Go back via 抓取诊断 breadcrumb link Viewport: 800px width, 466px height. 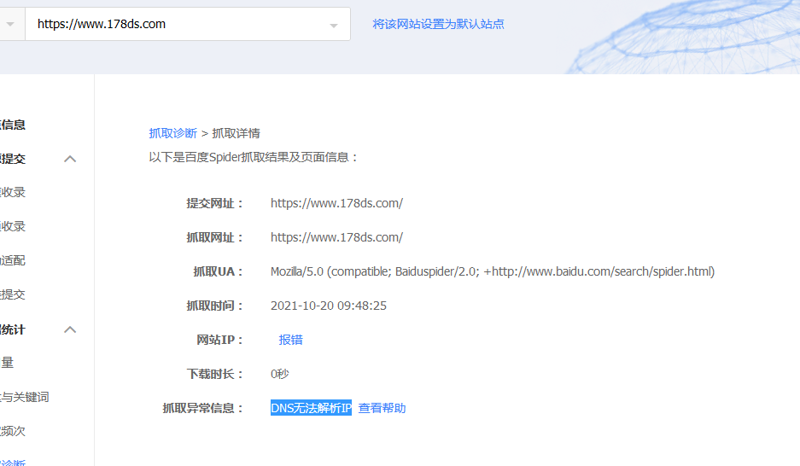click(173, 133)
